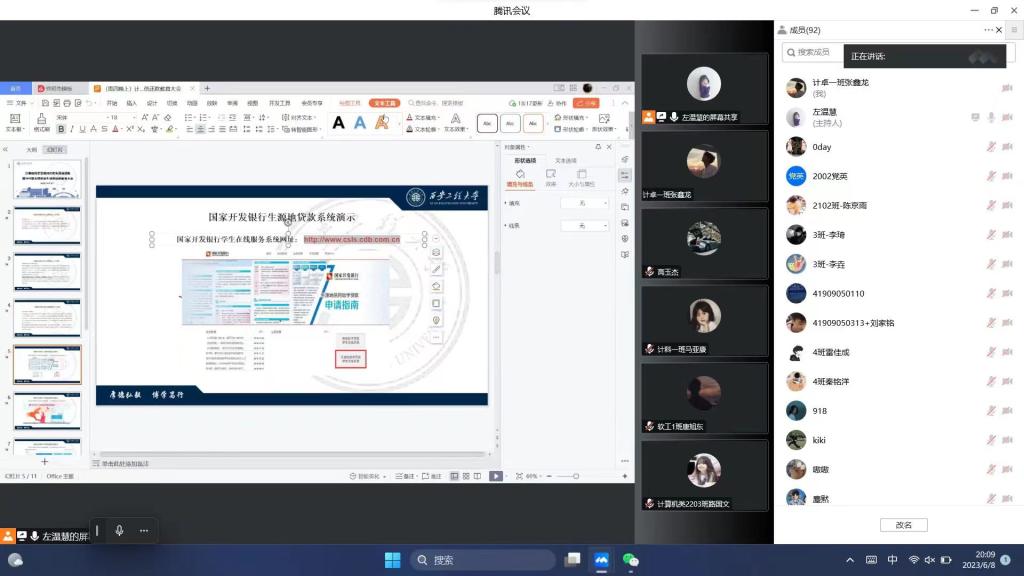Click the WeChat icon in the taskbar
The height and width of the screenshot is (576, 1024).
[630, 560]
